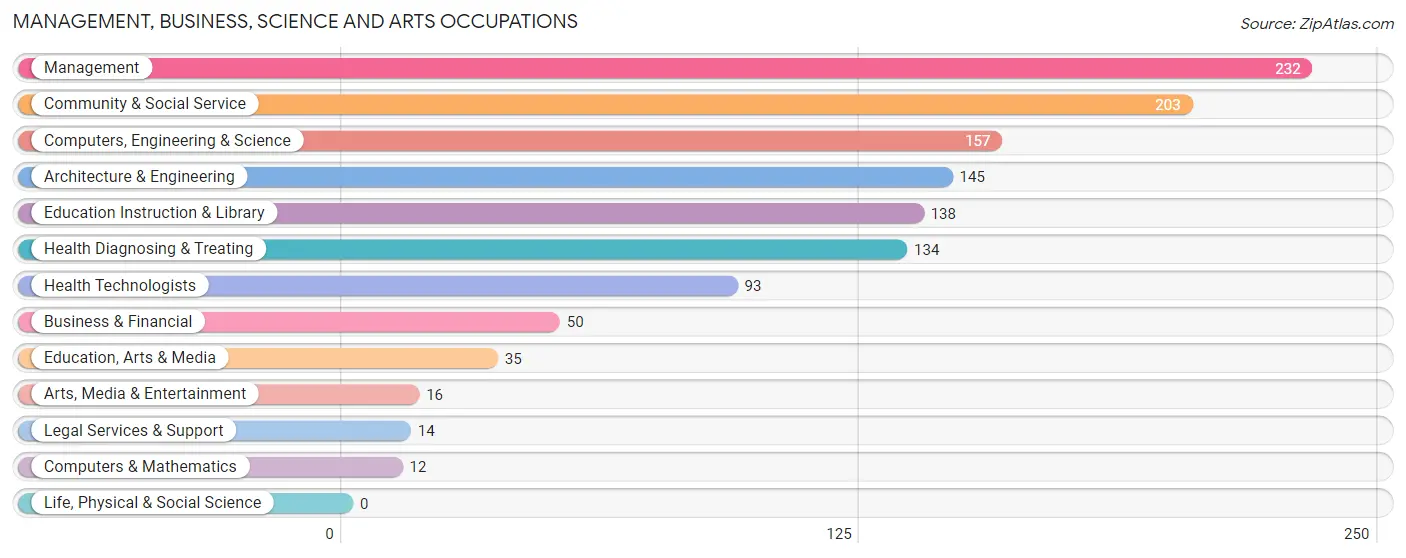Select the Business & Financial bar
Image resolution: width=1406 pixels, height=558 pixels.
click(x=289, y=322)
